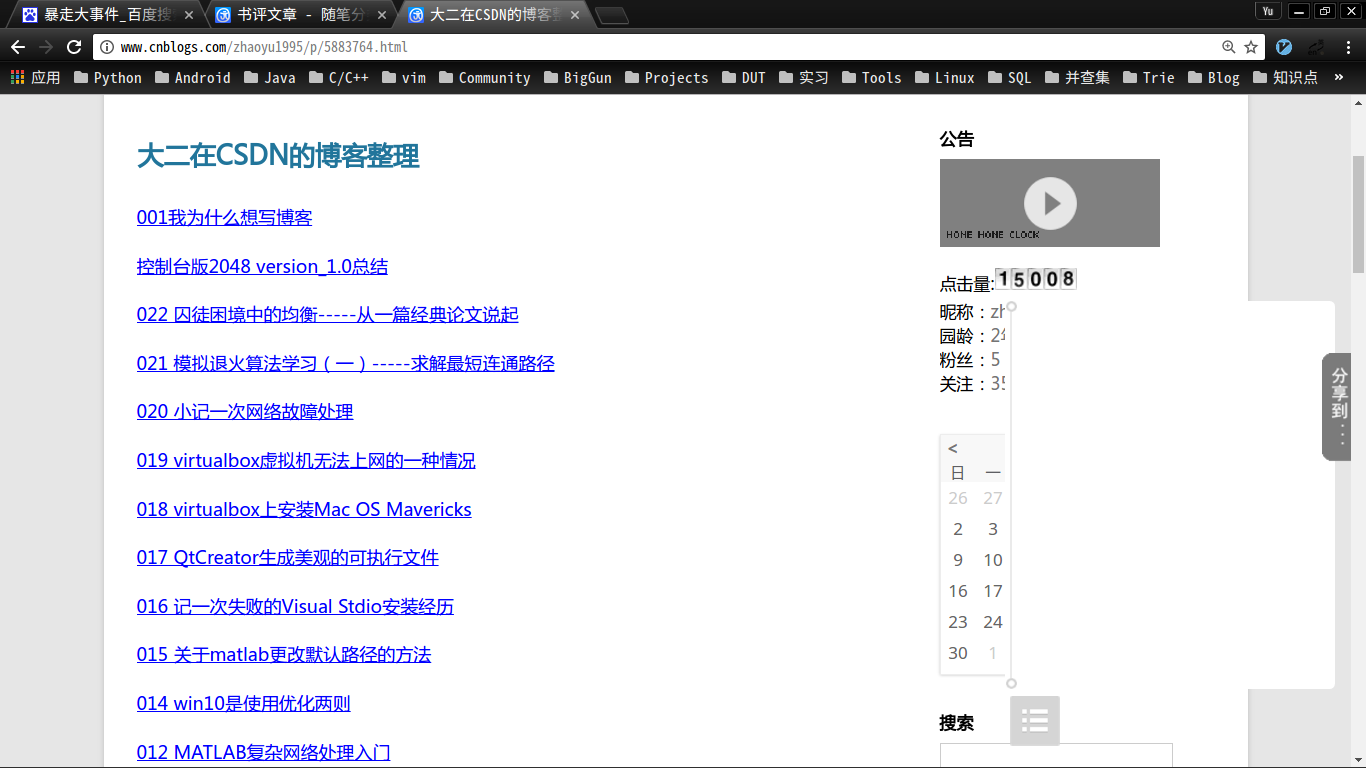Viewport: 1366px width, 768px height.
Task: Click the browser back arrow
Action: pyautogui.click(x=18, y=47)
